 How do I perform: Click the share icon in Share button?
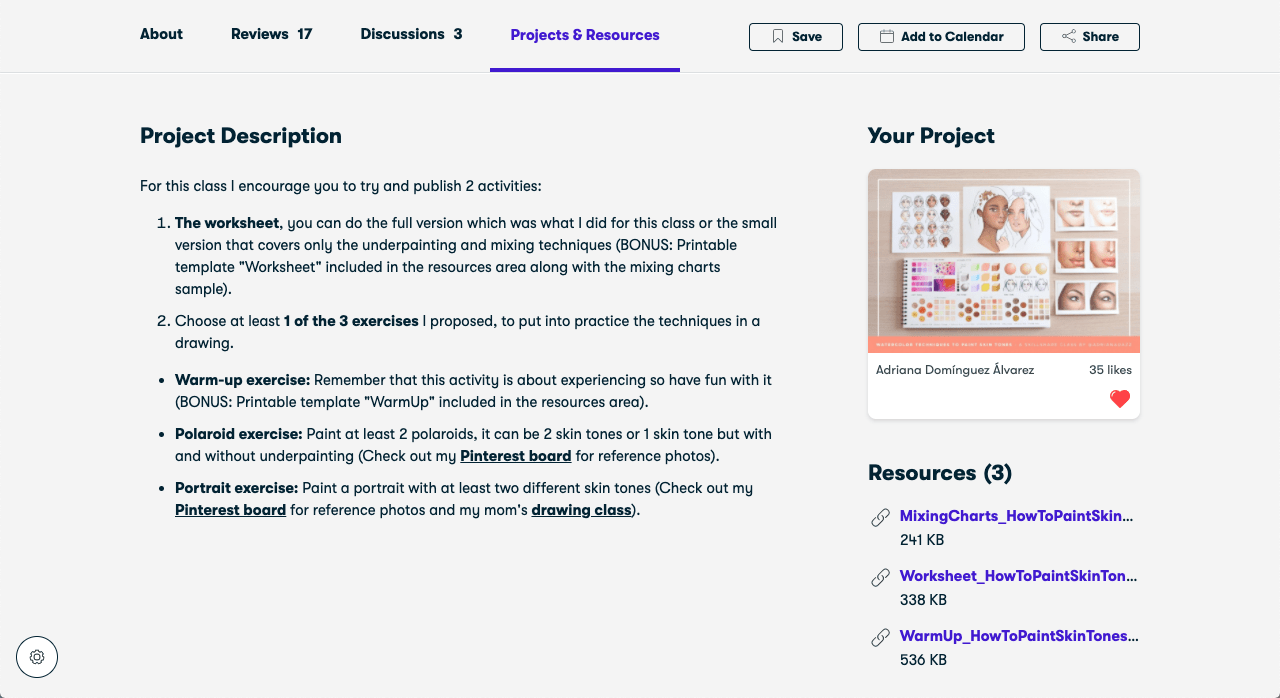pos(1069,37)
